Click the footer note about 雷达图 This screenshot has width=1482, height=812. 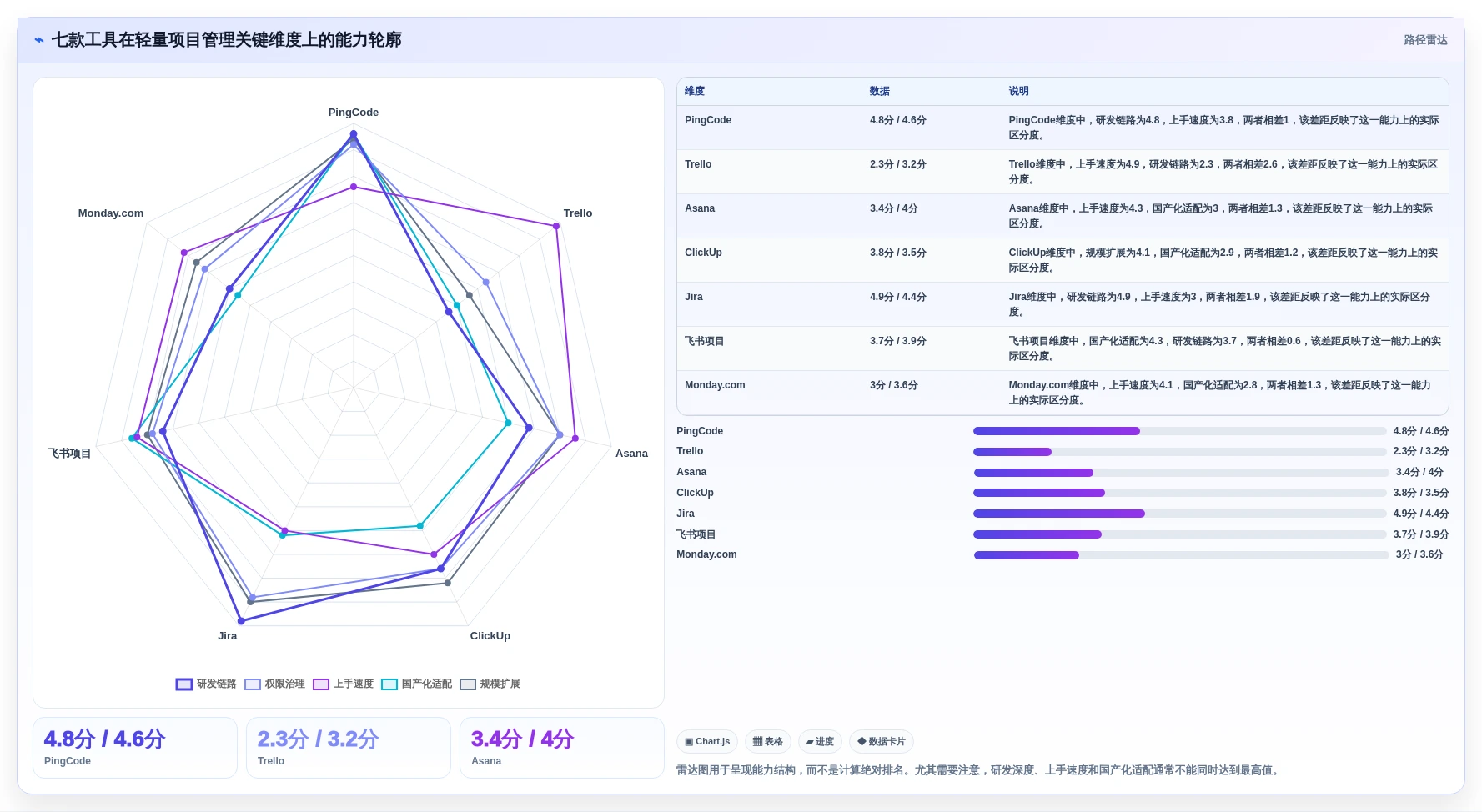(x=978, y=770)
